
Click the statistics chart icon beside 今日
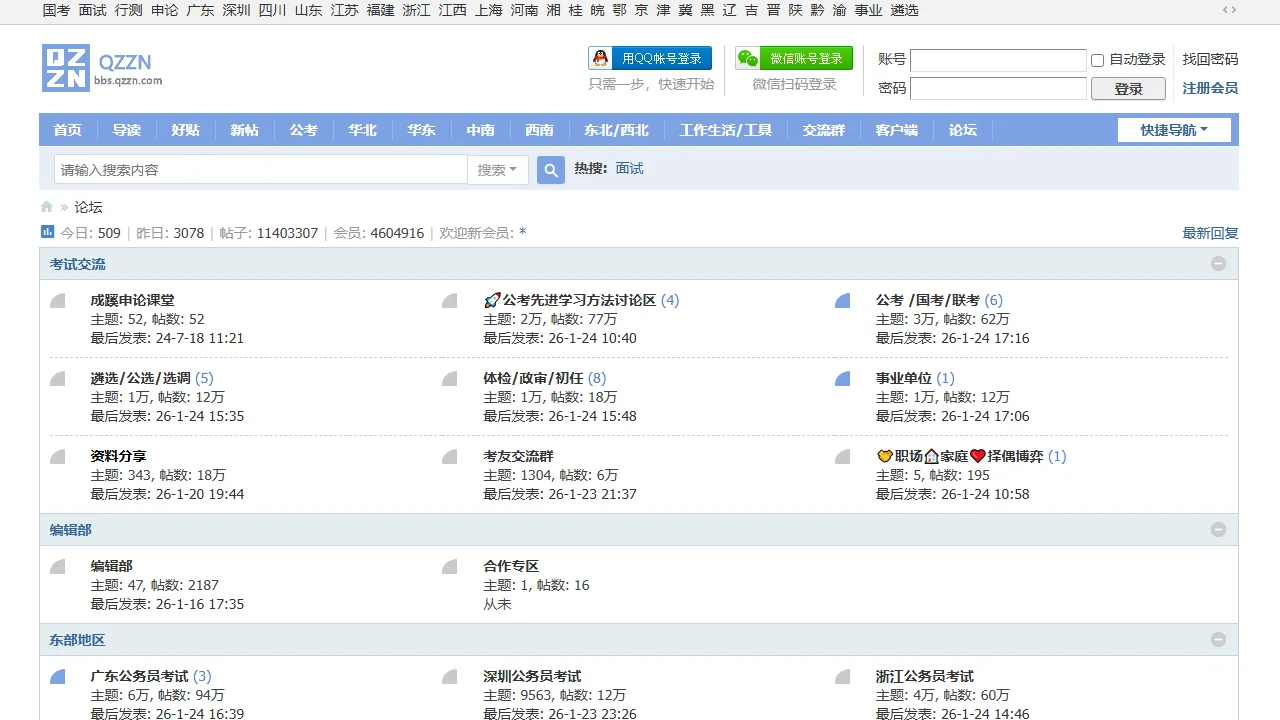[x=47, y=232]
